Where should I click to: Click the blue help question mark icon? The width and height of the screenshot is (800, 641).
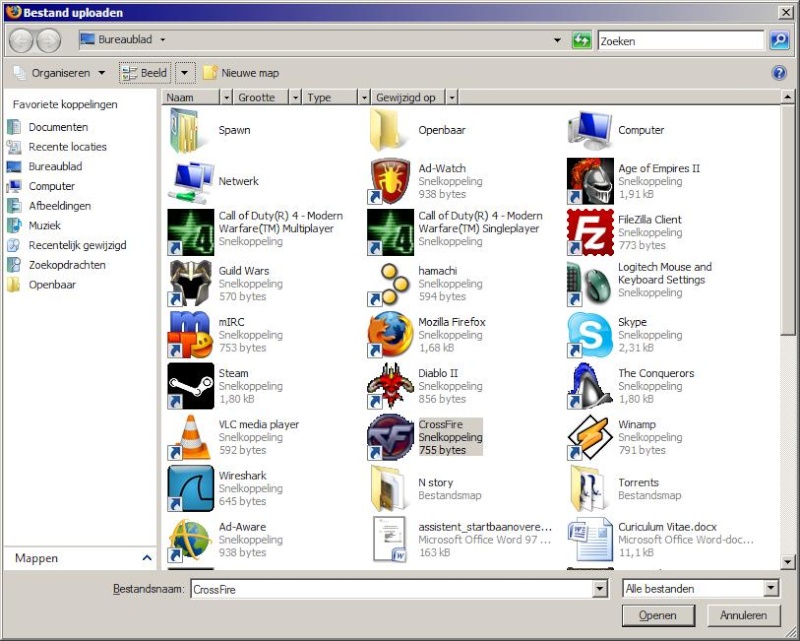click(x=779, y=73)
